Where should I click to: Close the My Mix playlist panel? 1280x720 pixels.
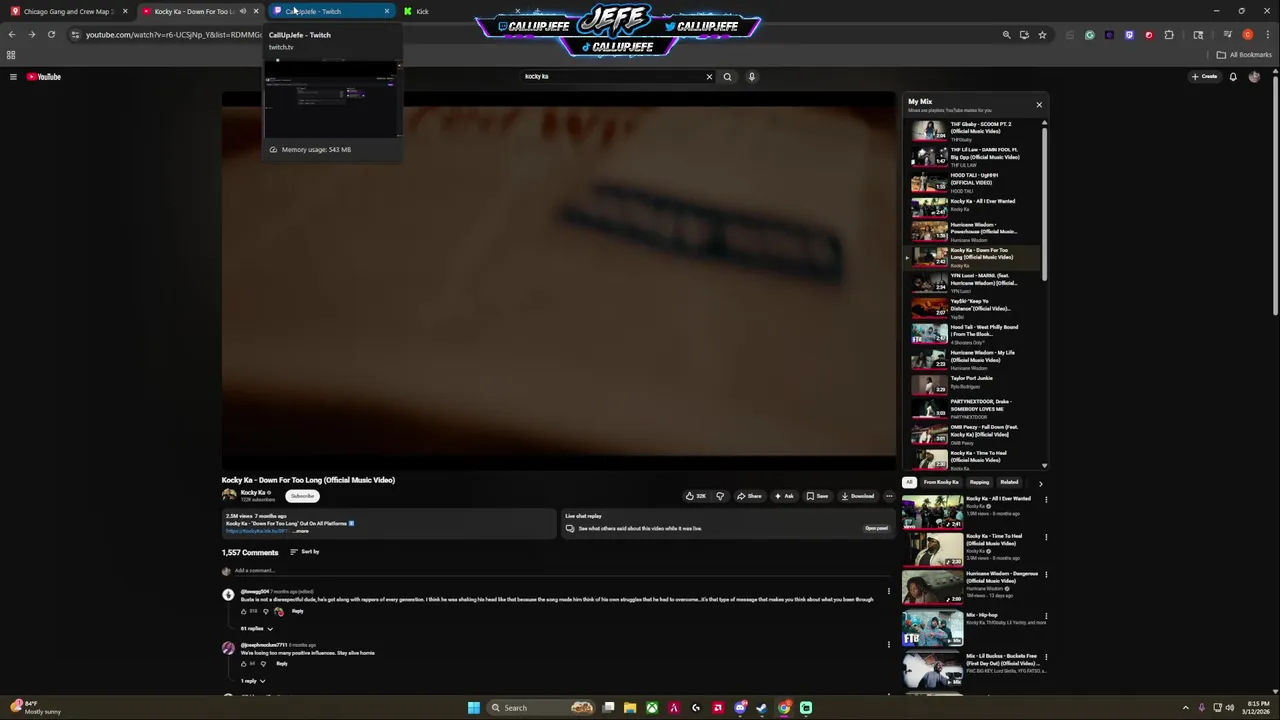(1039, 104)
